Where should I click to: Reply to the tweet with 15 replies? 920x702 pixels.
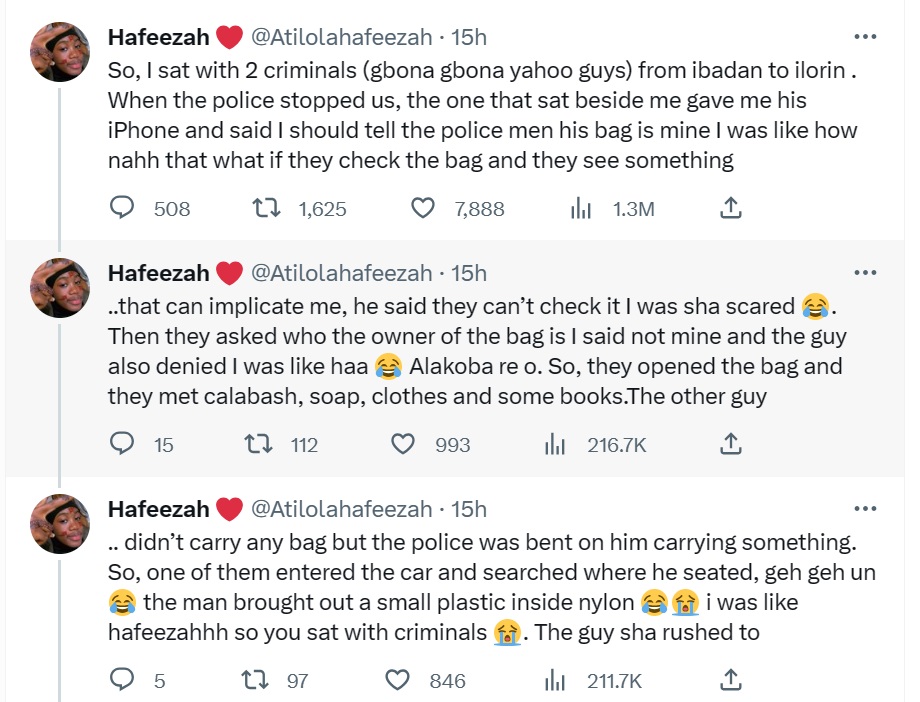[x=122, y=444]
